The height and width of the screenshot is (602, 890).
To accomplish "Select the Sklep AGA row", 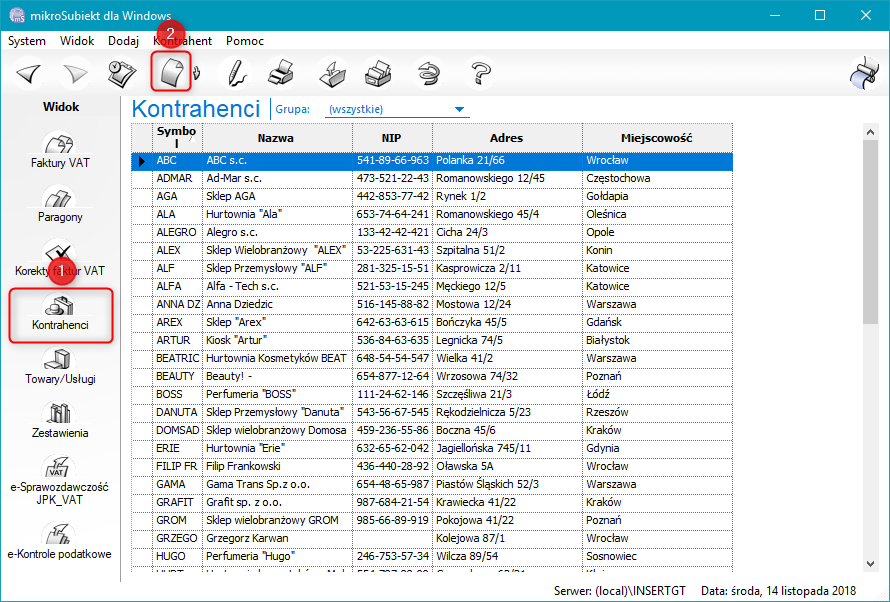I will (432, 196).
